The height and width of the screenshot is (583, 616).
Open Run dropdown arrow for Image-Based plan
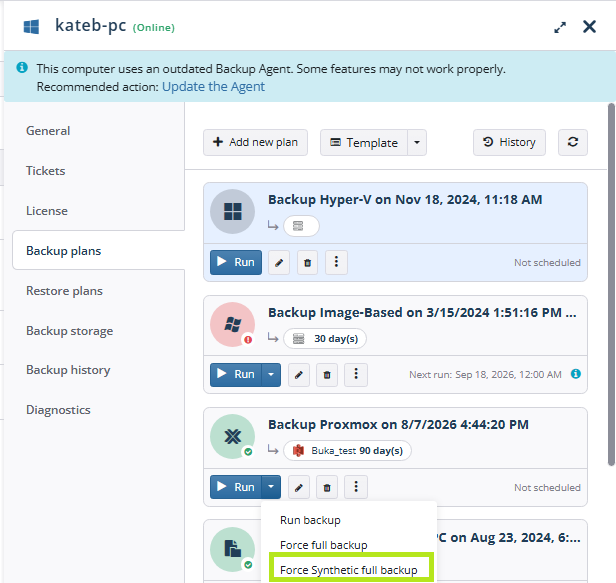point(271,375)
